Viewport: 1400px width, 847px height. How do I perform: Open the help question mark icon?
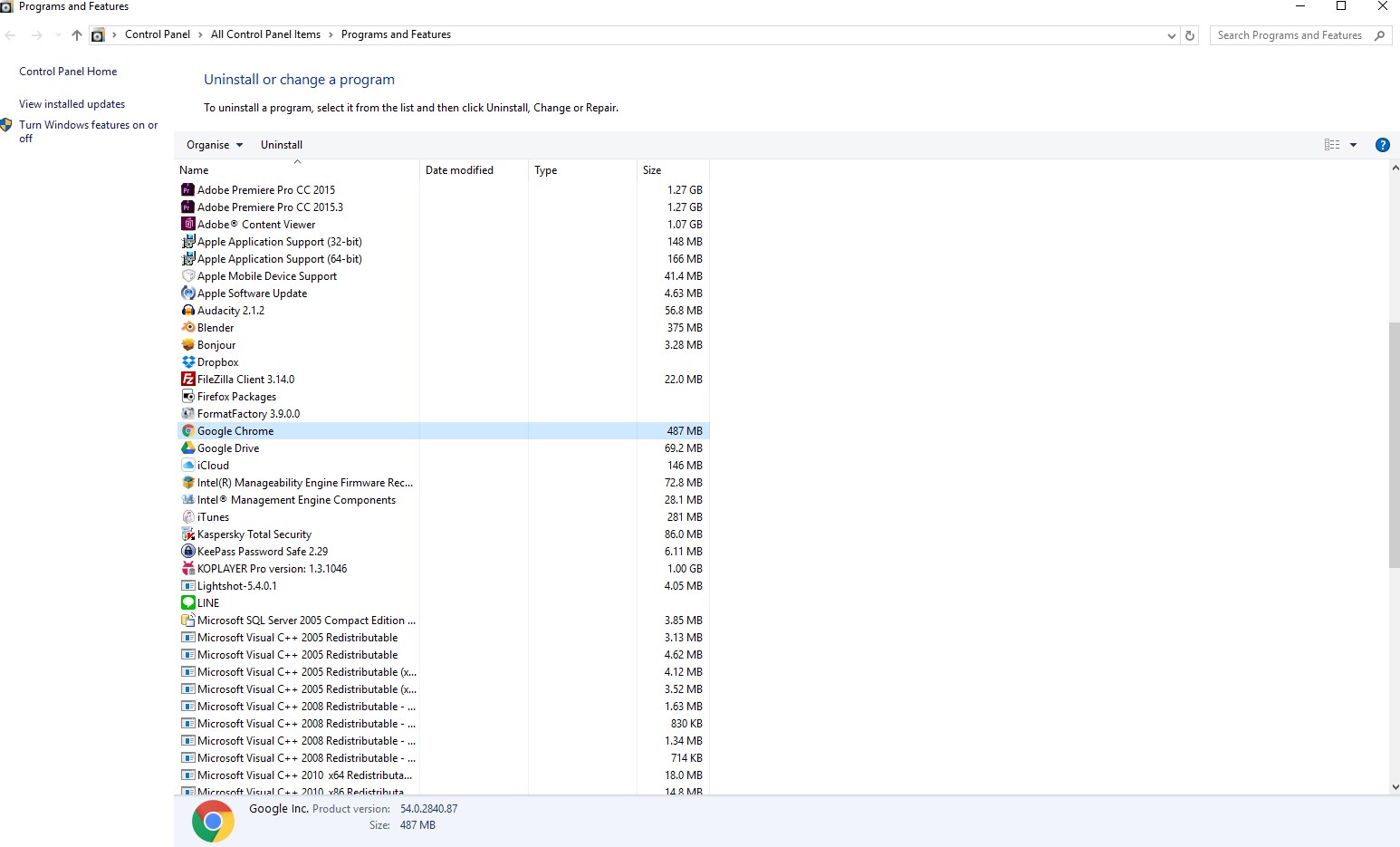click(x=1382, y=145)
